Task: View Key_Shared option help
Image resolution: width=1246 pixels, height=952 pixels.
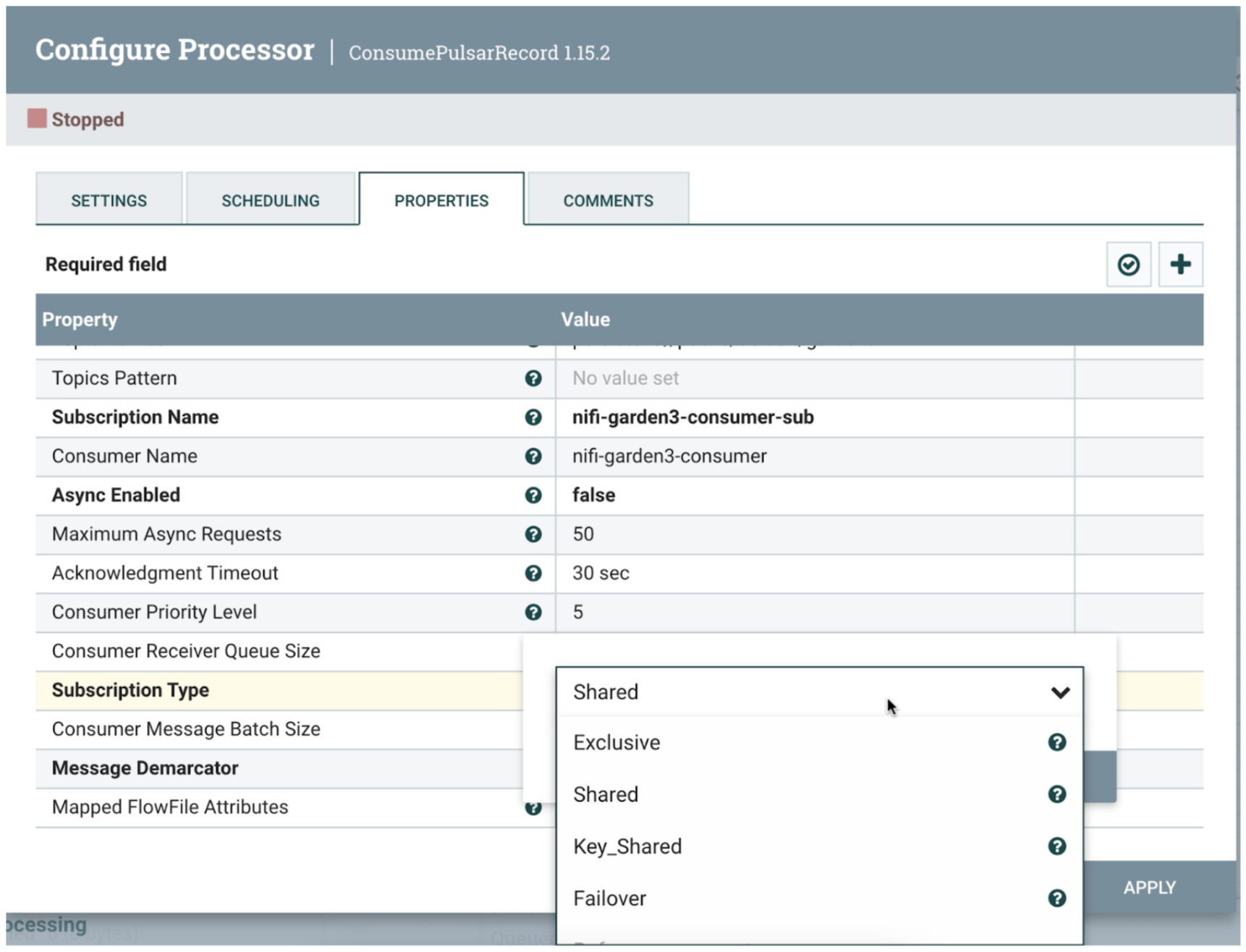Action: click(x=1057, y=846)
